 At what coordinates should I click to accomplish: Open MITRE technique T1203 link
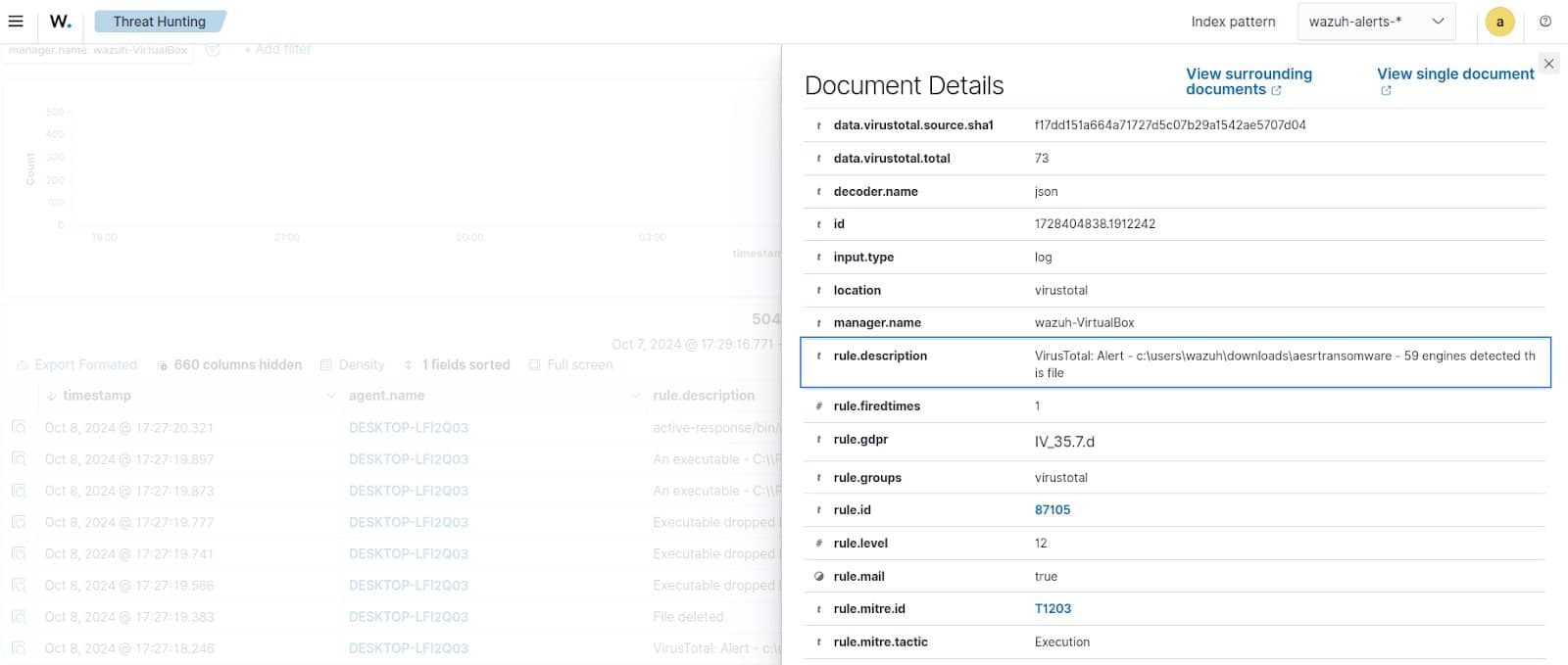[1053, 609]
